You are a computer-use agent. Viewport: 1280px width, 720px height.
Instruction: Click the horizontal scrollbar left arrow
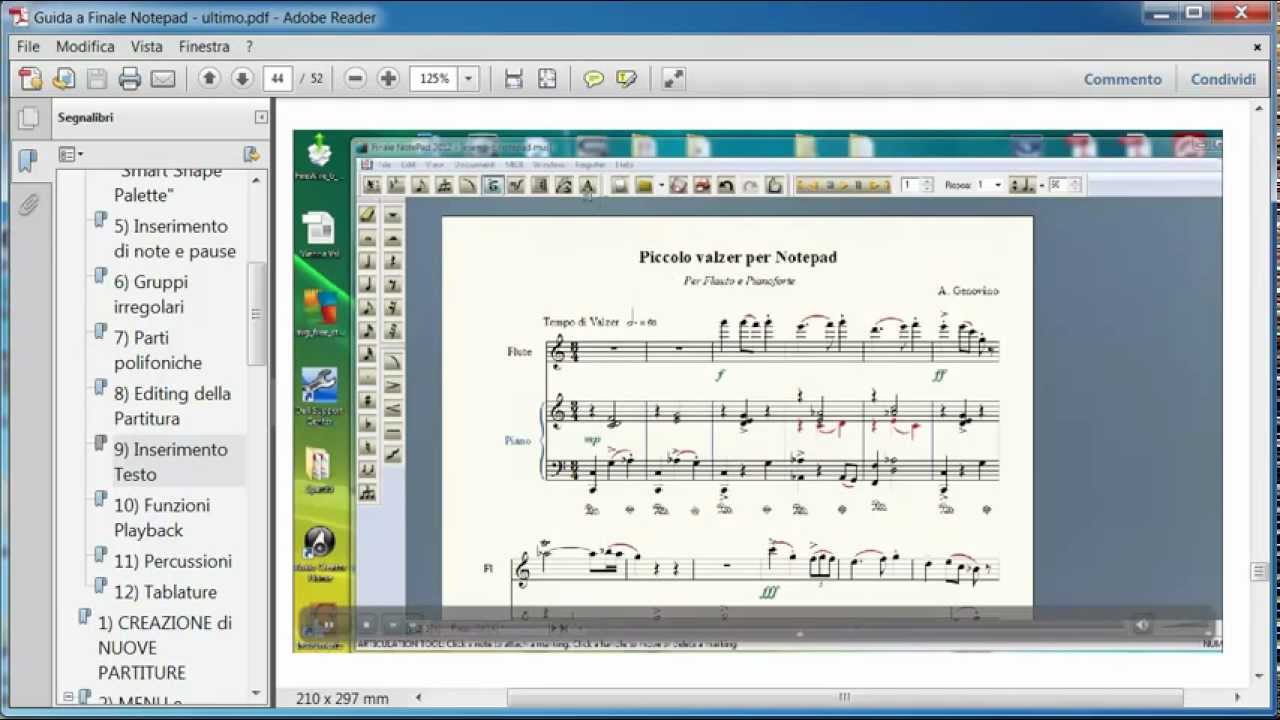(419, 697)
